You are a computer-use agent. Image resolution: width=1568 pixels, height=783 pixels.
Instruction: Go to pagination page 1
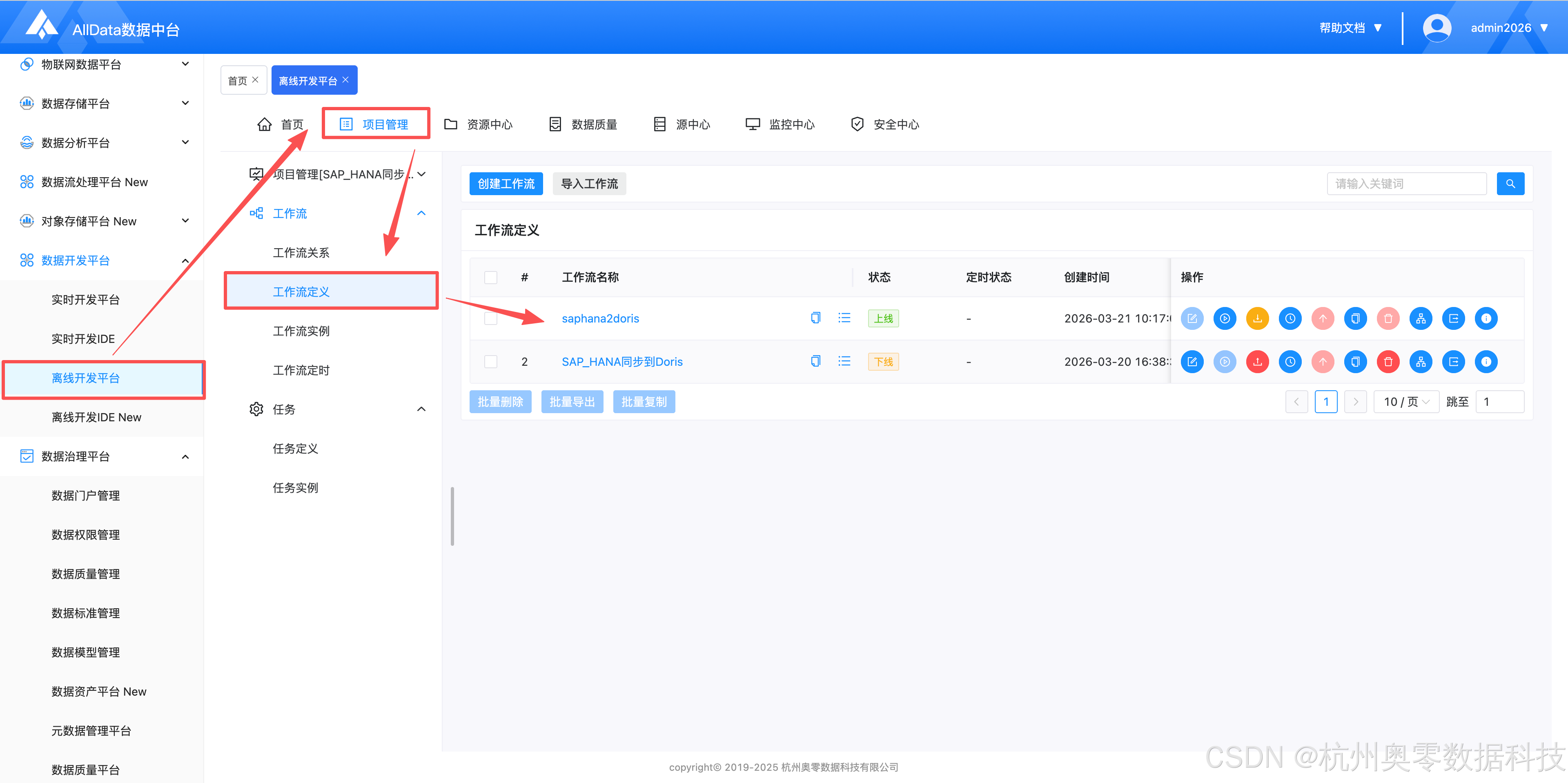click(x=1326, y=402)
